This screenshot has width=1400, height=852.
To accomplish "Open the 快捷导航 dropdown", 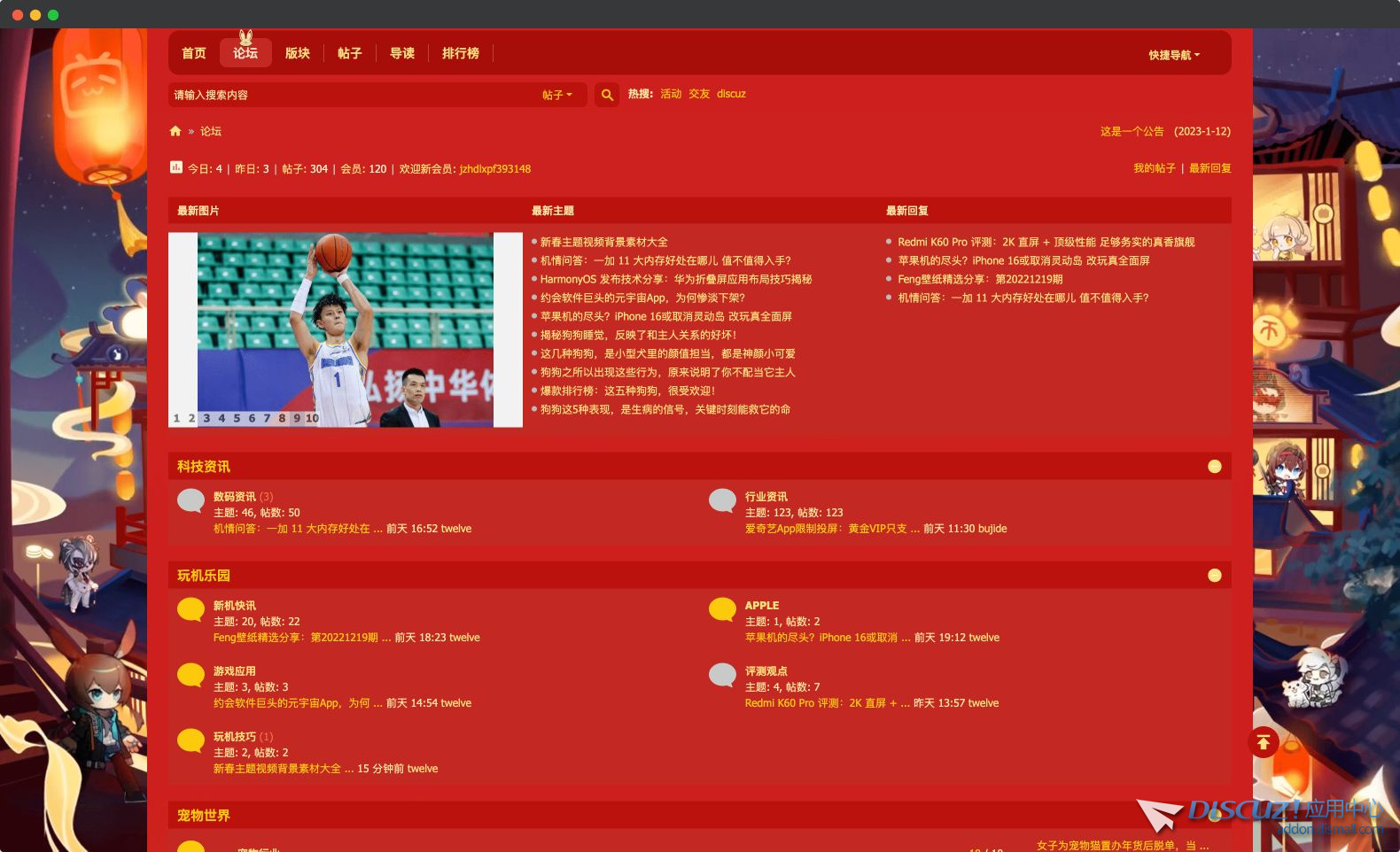I will coord(1173,55).
